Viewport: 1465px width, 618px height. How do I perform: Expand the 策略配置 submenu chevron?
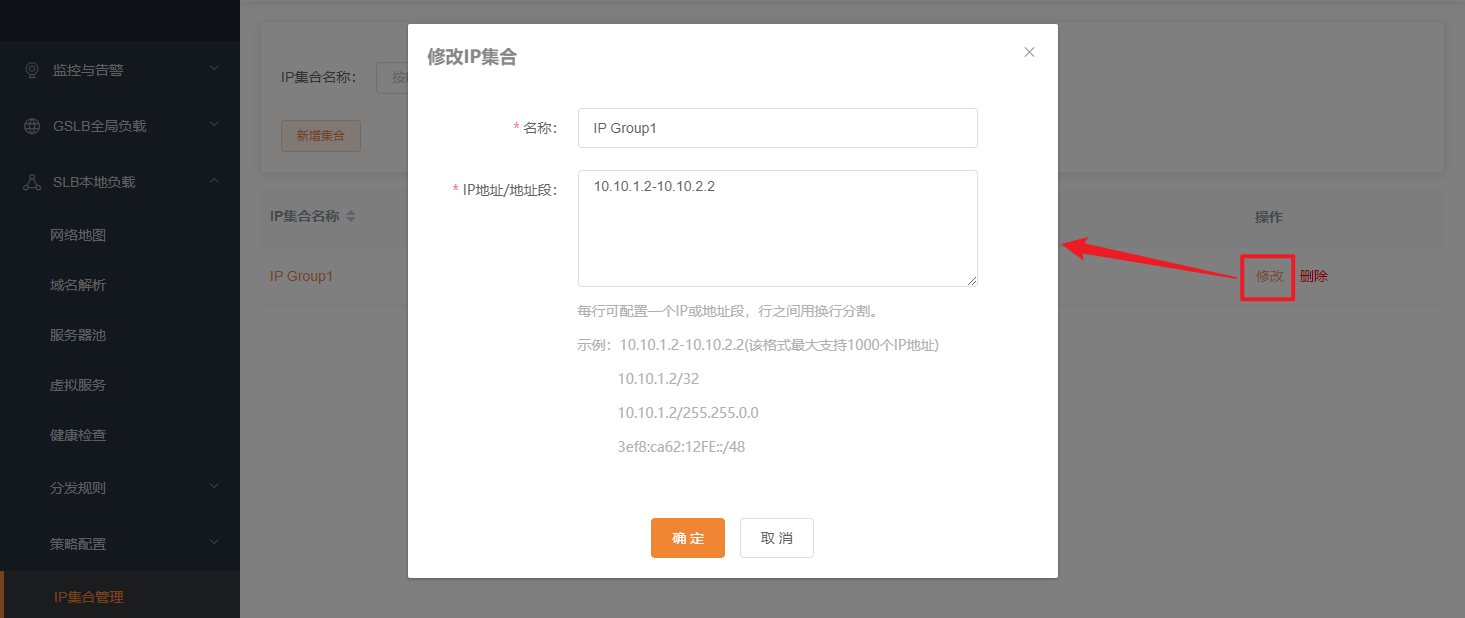(214, 543)
